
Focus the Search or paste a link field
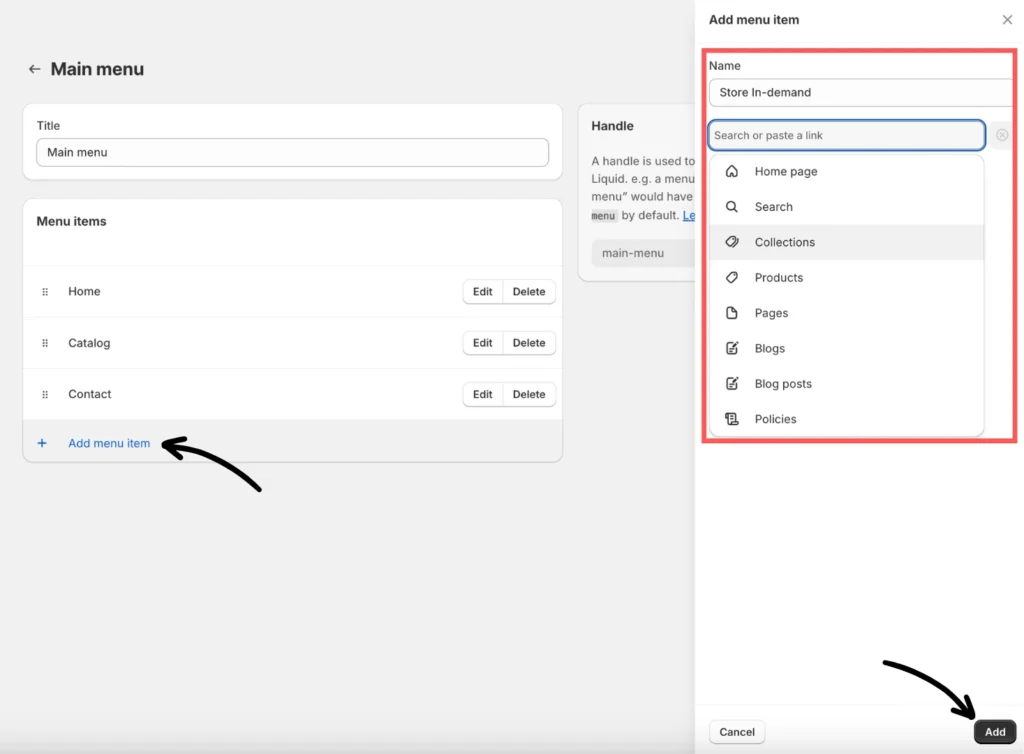coord(846,135)
